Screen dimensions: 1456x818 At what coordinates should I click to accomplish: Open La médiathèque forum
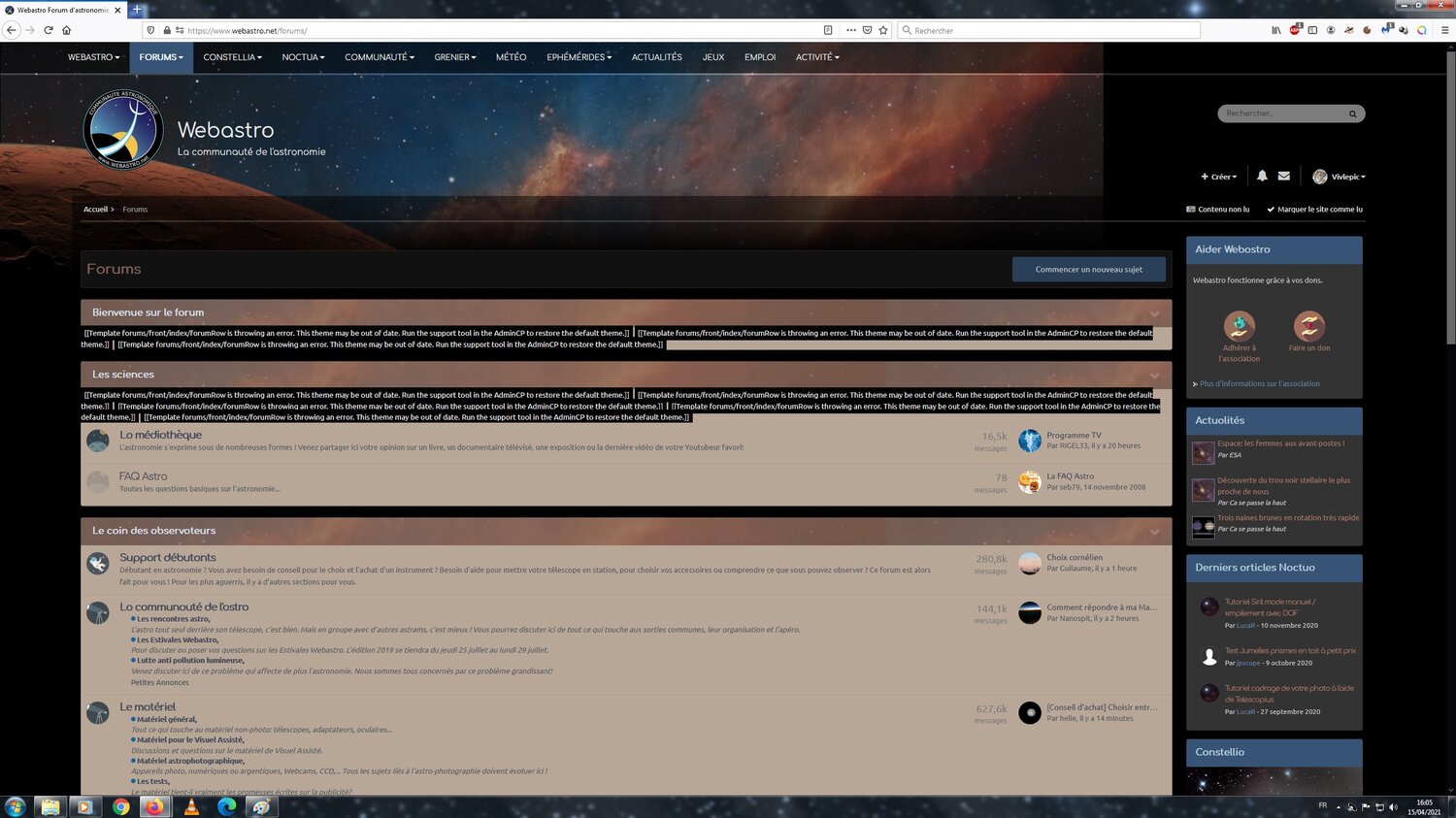(161, 435)
